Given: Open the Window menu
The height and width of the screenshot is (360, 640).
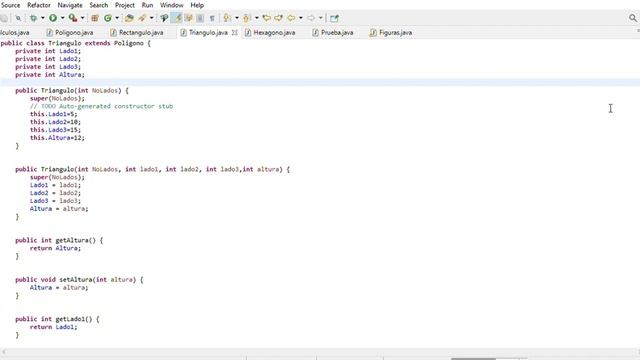Looking at the screenshot, I should pyautogui.click(x=171, y=5).
